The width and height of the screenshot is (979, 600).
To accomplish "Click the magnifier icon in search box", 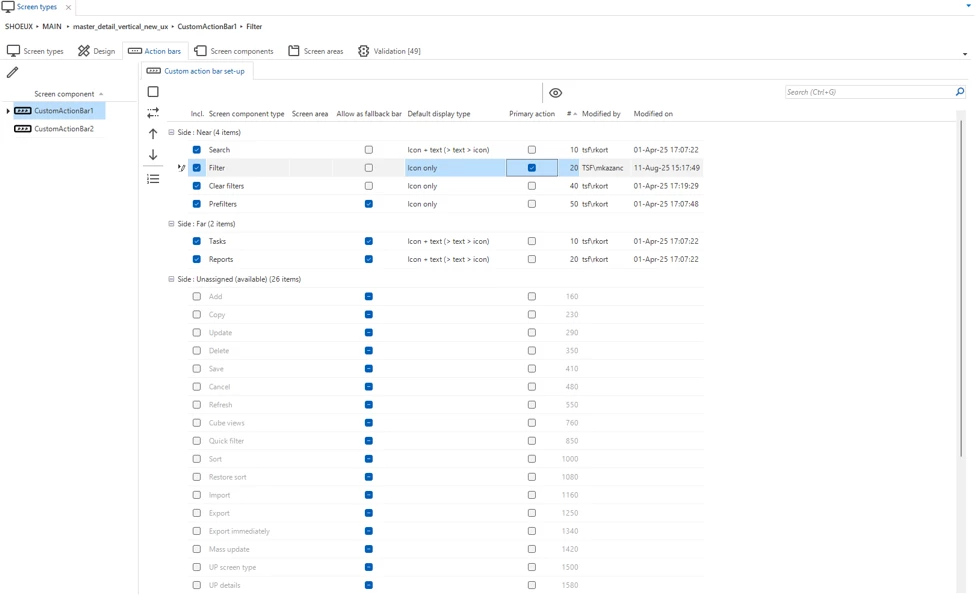I will pyautogui.click(x=959, y=92).
